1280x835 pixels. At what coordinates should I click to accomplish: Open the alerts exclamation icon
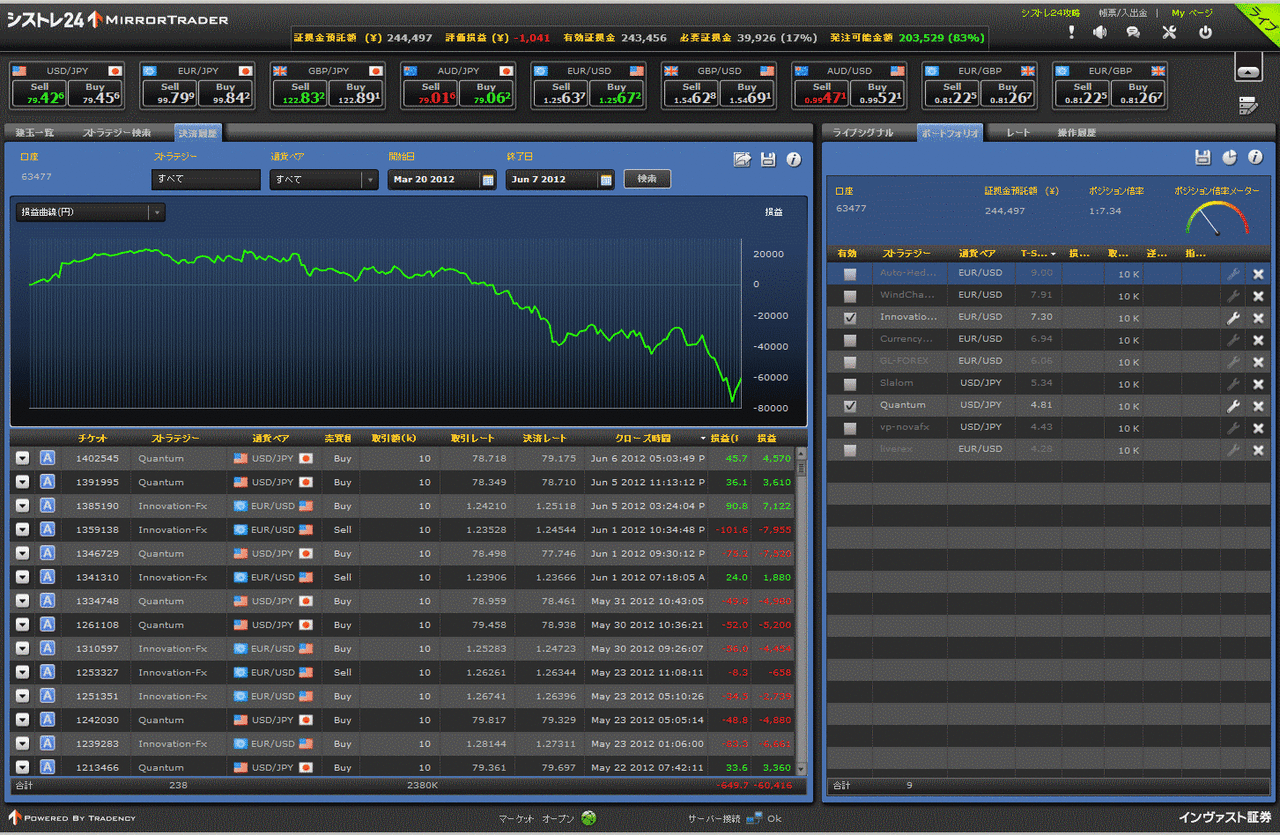1072,32
